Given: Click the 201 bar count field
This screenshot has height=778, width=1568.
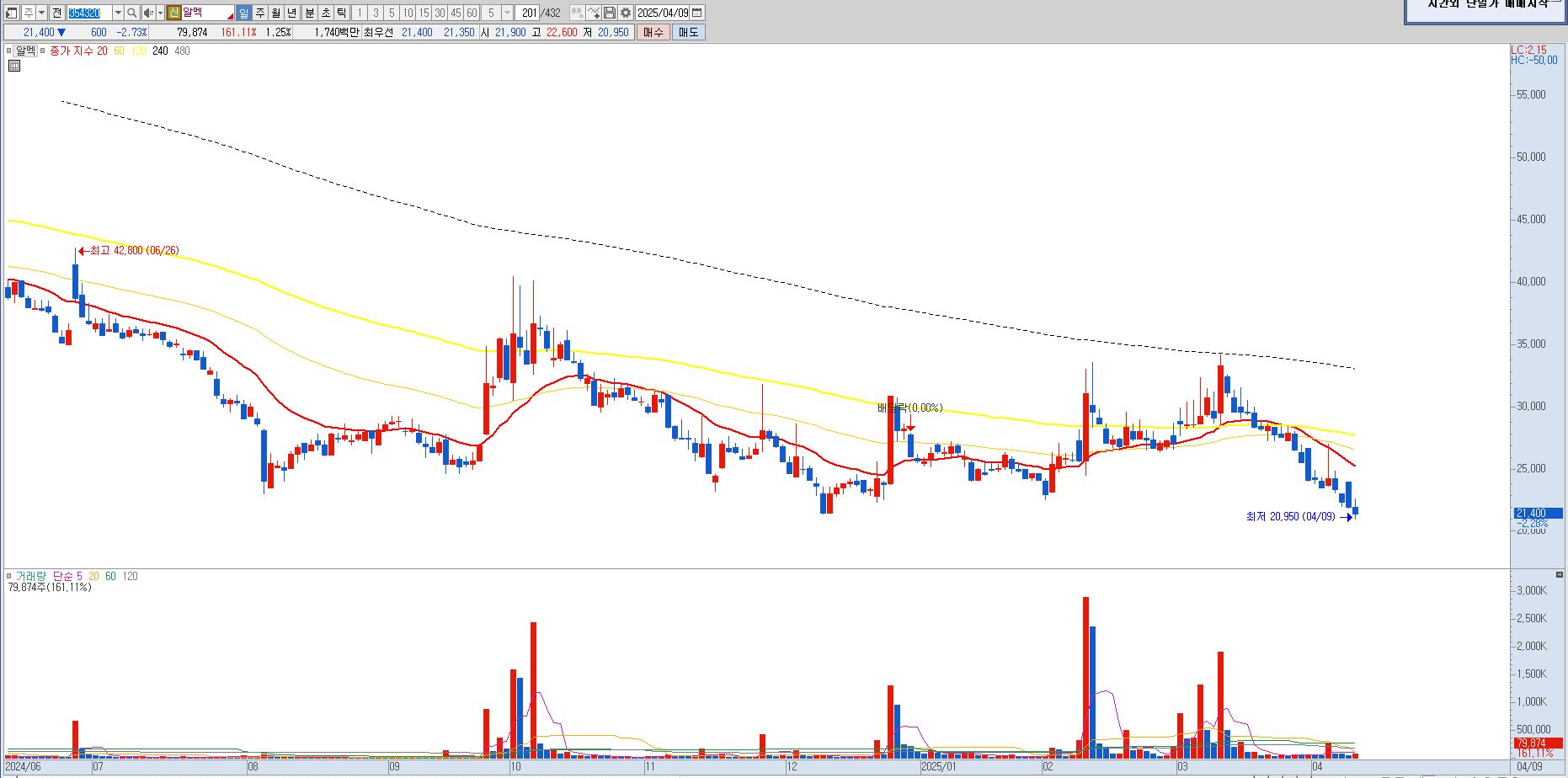Looking at the screenshot, I should tap(528, 13).
